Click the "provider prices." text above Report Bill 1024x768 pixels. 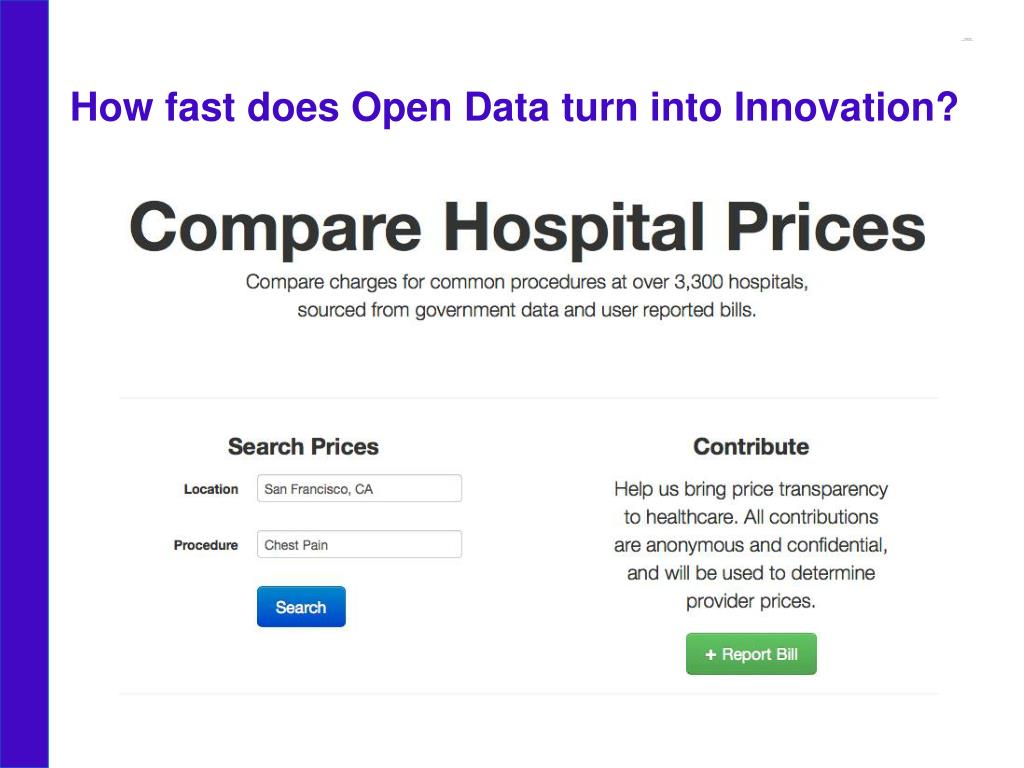click(751, 601)
